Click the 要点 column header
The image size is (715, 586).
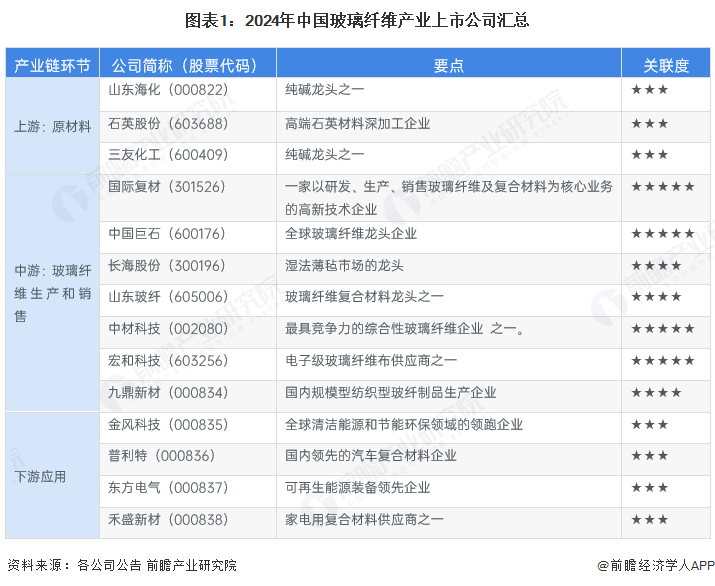click(x=448, y=66)
